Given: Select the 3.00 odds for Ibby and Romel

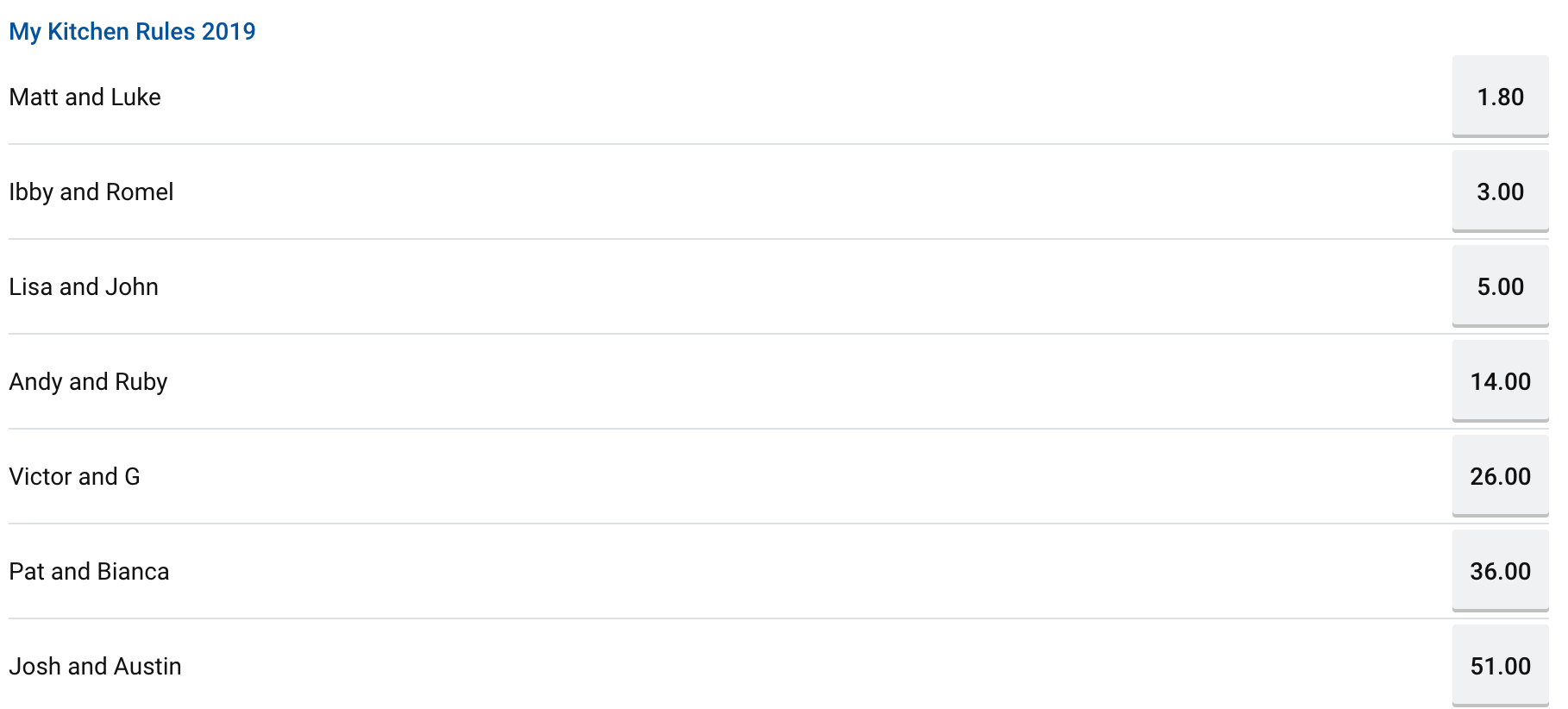Looking at the screenshot, I should click(x=1500, y=191).
